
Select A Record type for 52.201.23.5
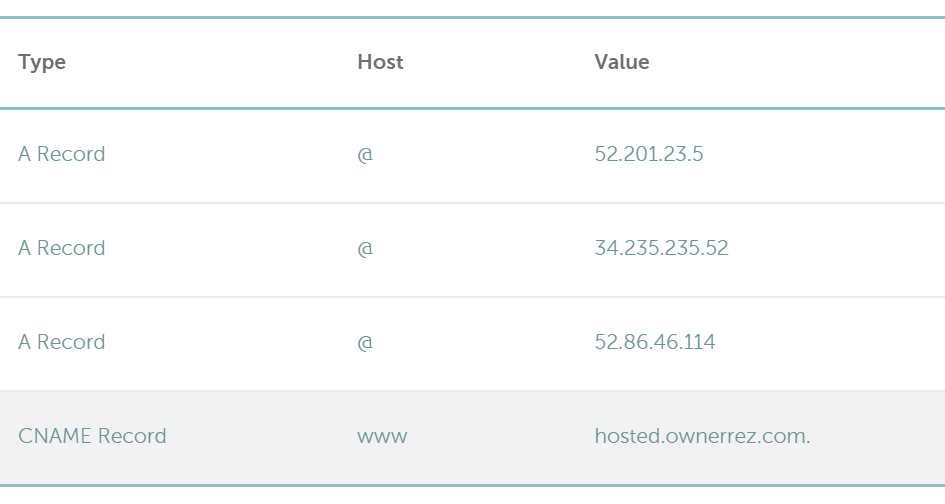61,154
